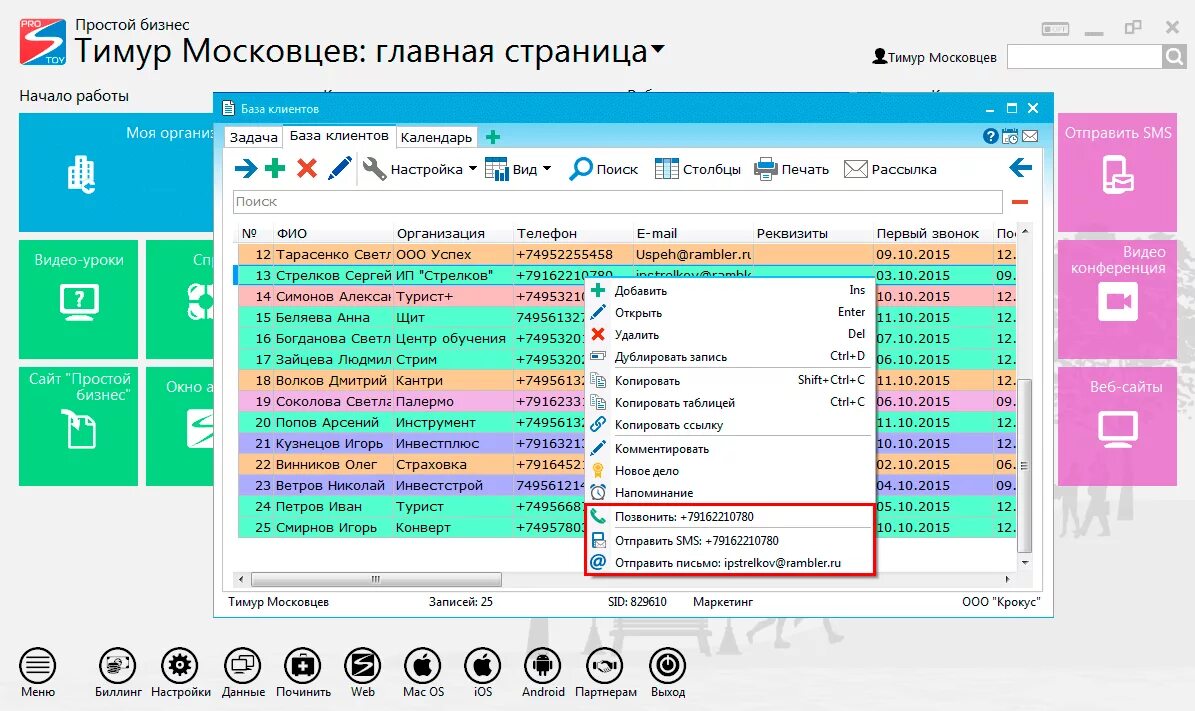Switch to the Задача tab
The height and width of the screenshot is (711, 1195).
pos(254,137)
